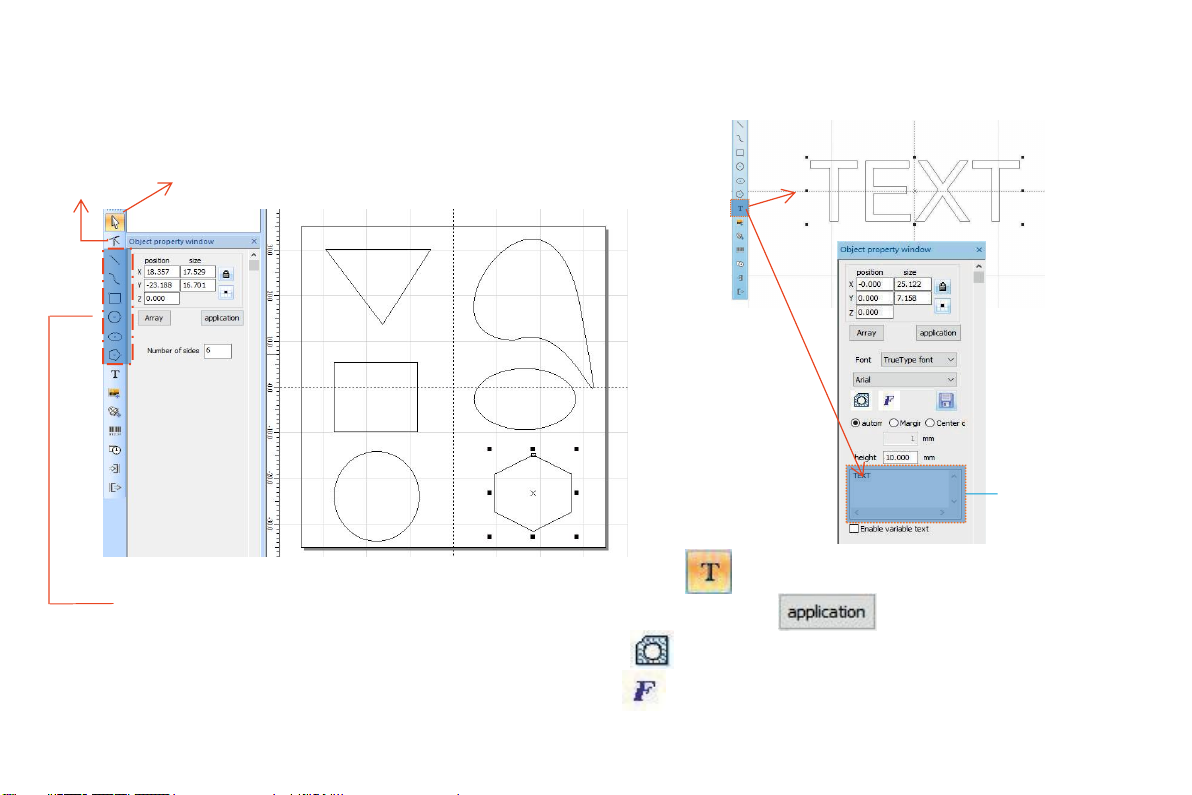Click the enlarged blue F font icon image

pos(644,691)
